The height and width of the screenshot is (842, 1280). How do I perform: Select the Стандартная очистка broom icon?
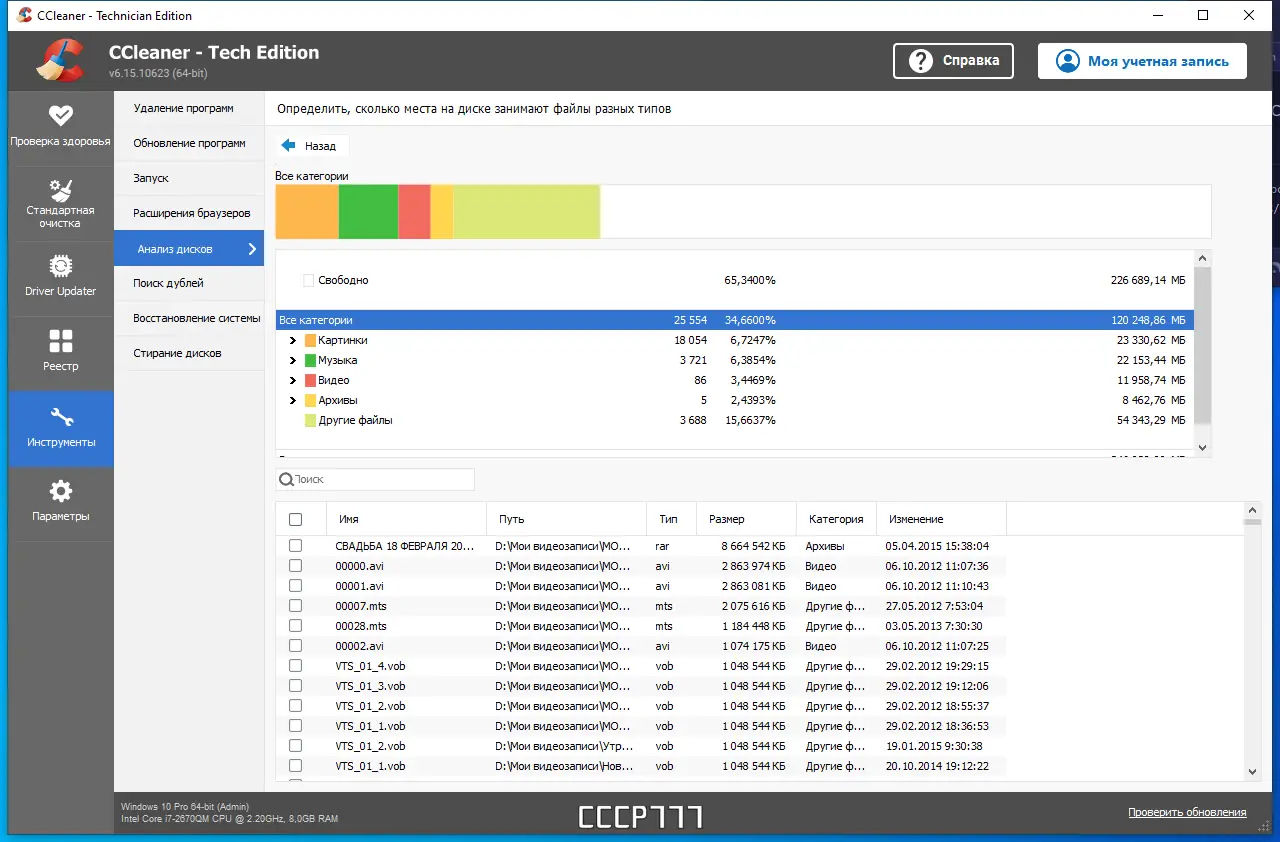(61, 189)
